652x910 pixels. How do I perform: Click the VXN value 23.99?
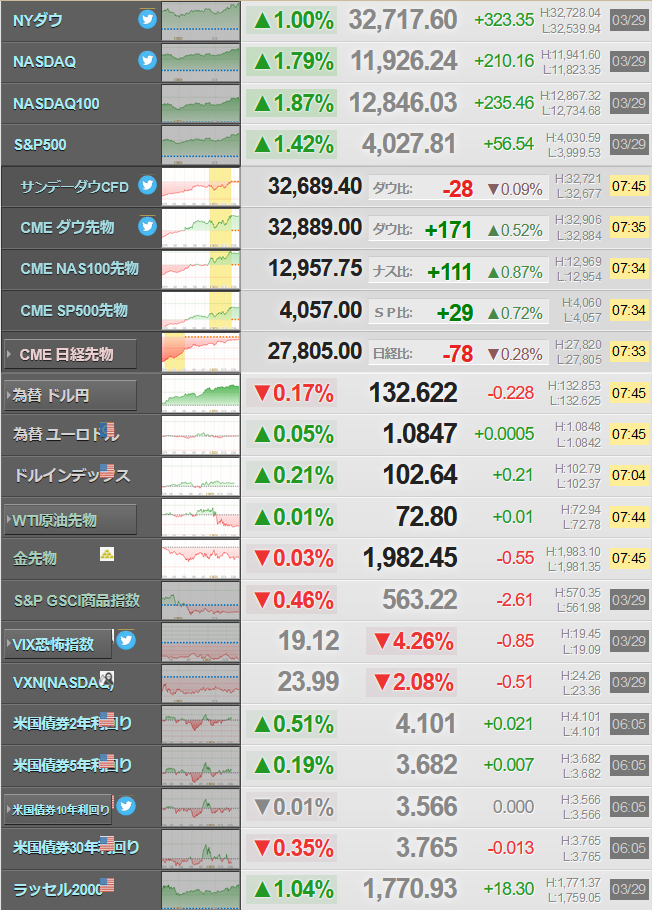pos(308,682)
